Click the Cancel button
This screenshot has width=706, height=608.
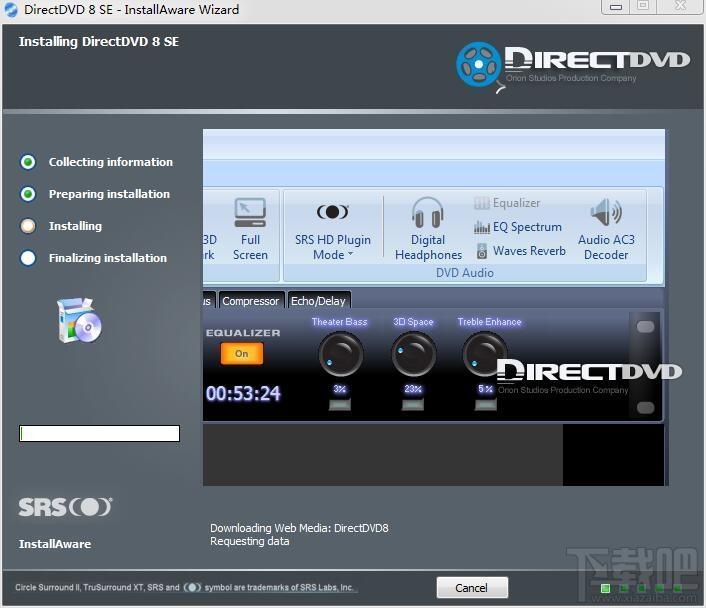(472, 587)
